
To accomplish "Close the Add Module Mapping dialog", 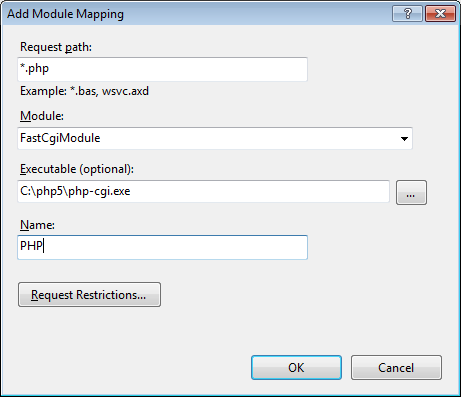I will pos(440,14).
